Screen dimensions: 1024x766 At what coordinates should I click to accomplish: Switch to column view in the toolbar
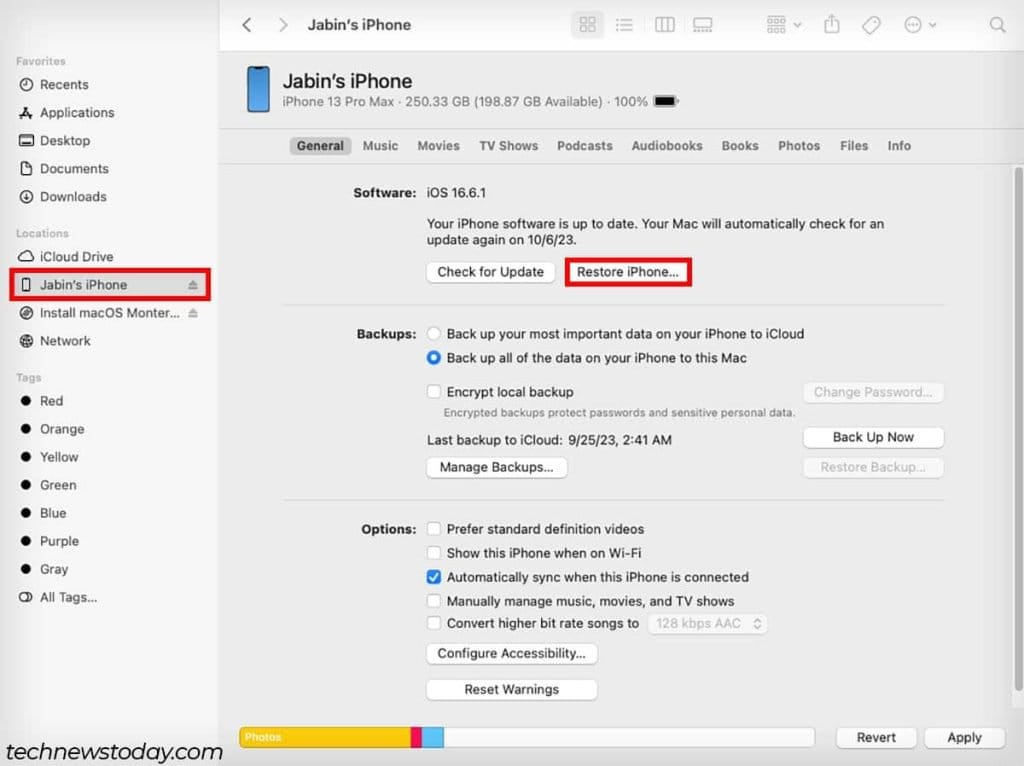tap(664, 24)
